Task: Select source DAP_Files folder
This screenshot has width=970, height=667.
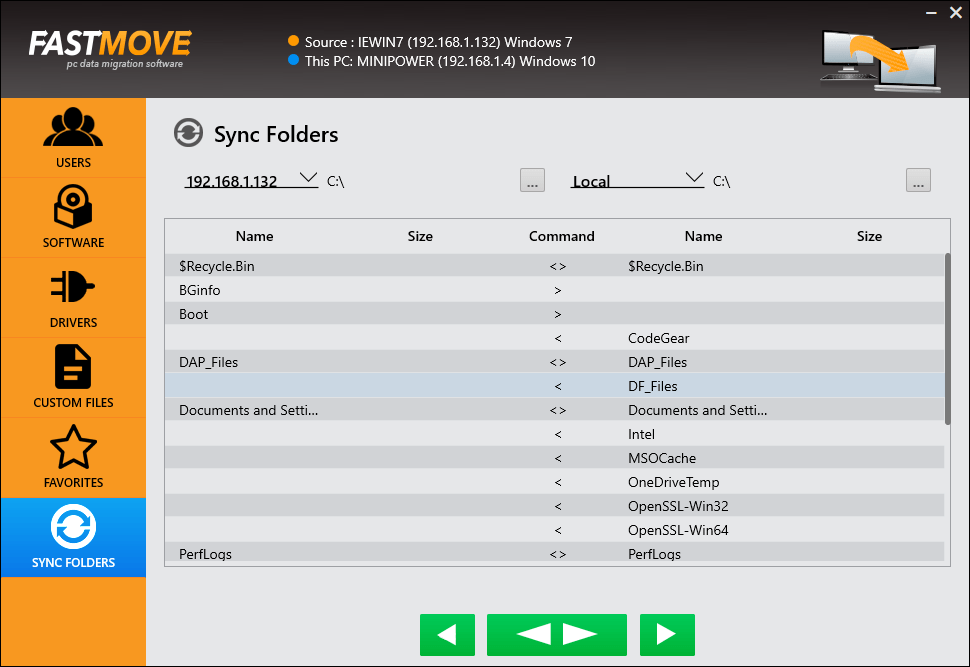Action: pyautogui.click(x=208, y=363)
